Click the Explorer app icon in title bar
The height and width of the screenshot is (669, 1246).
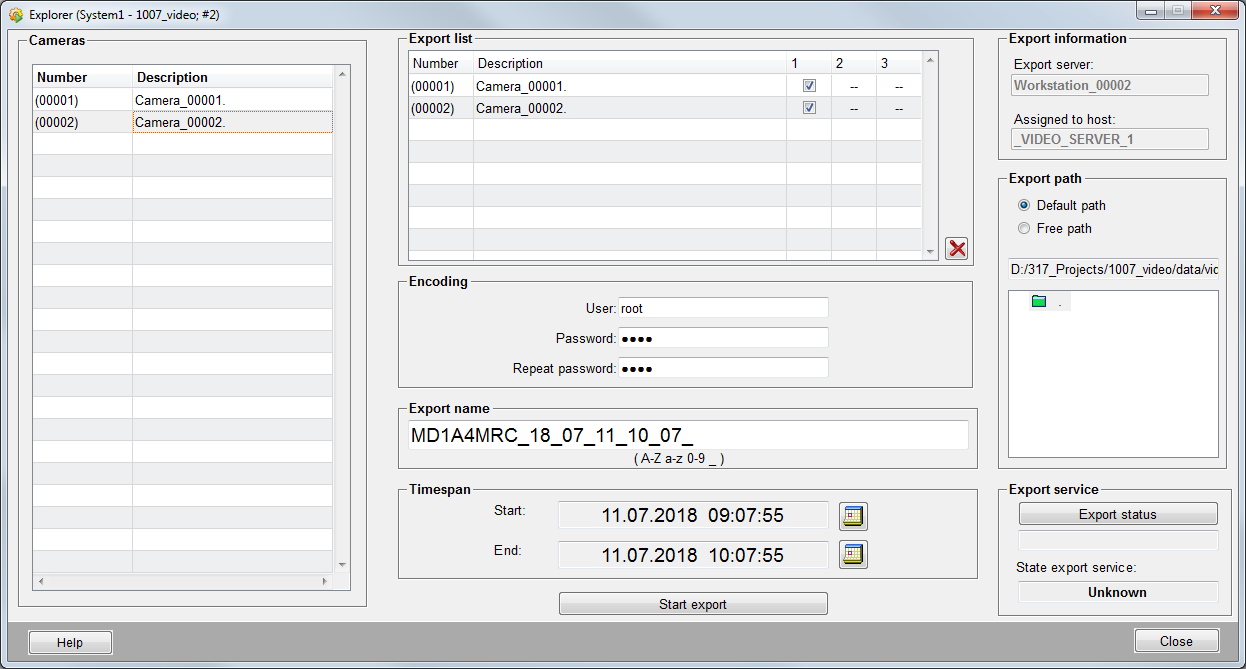(16, 15)
